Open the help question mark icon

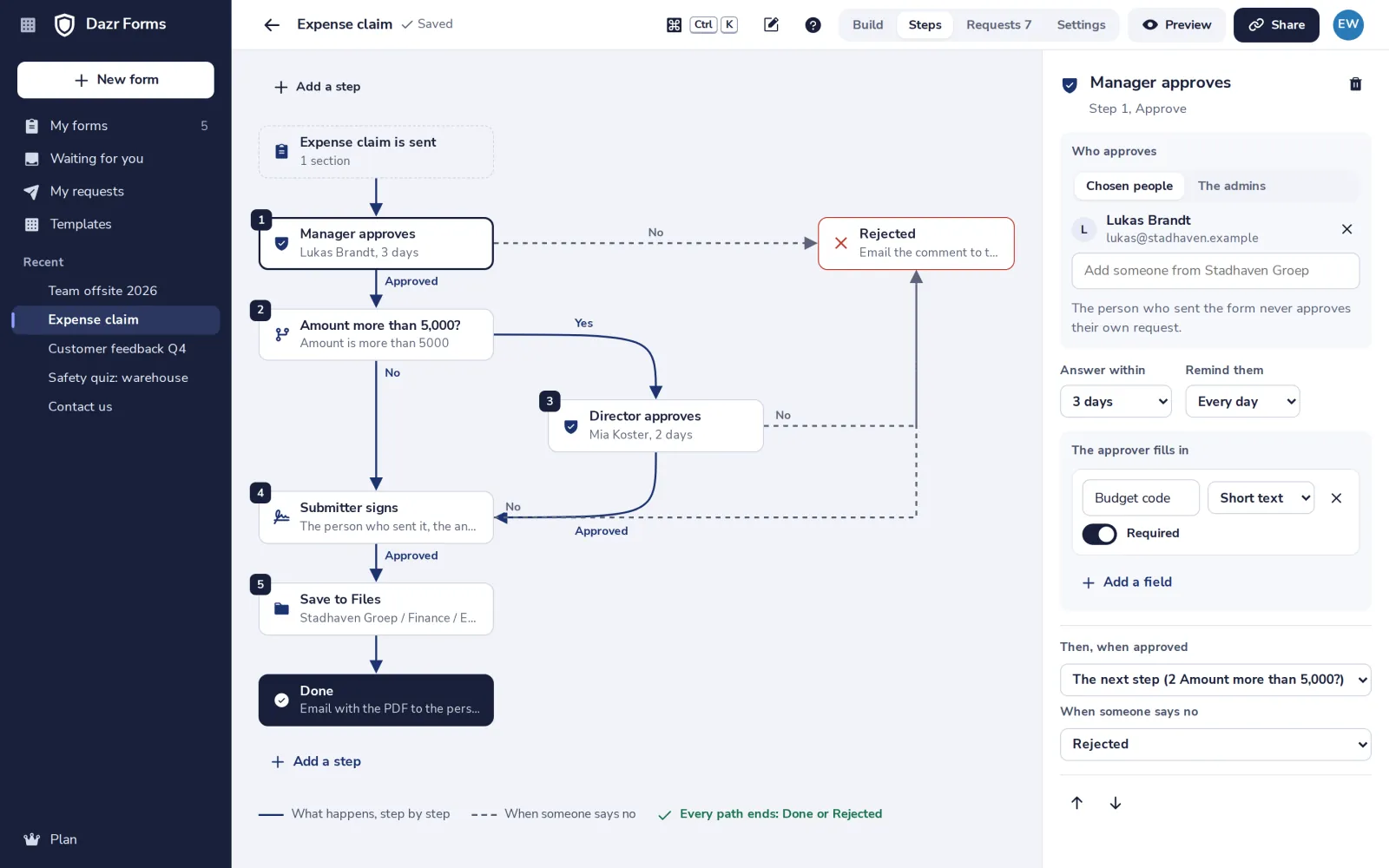tap(813, 25)
